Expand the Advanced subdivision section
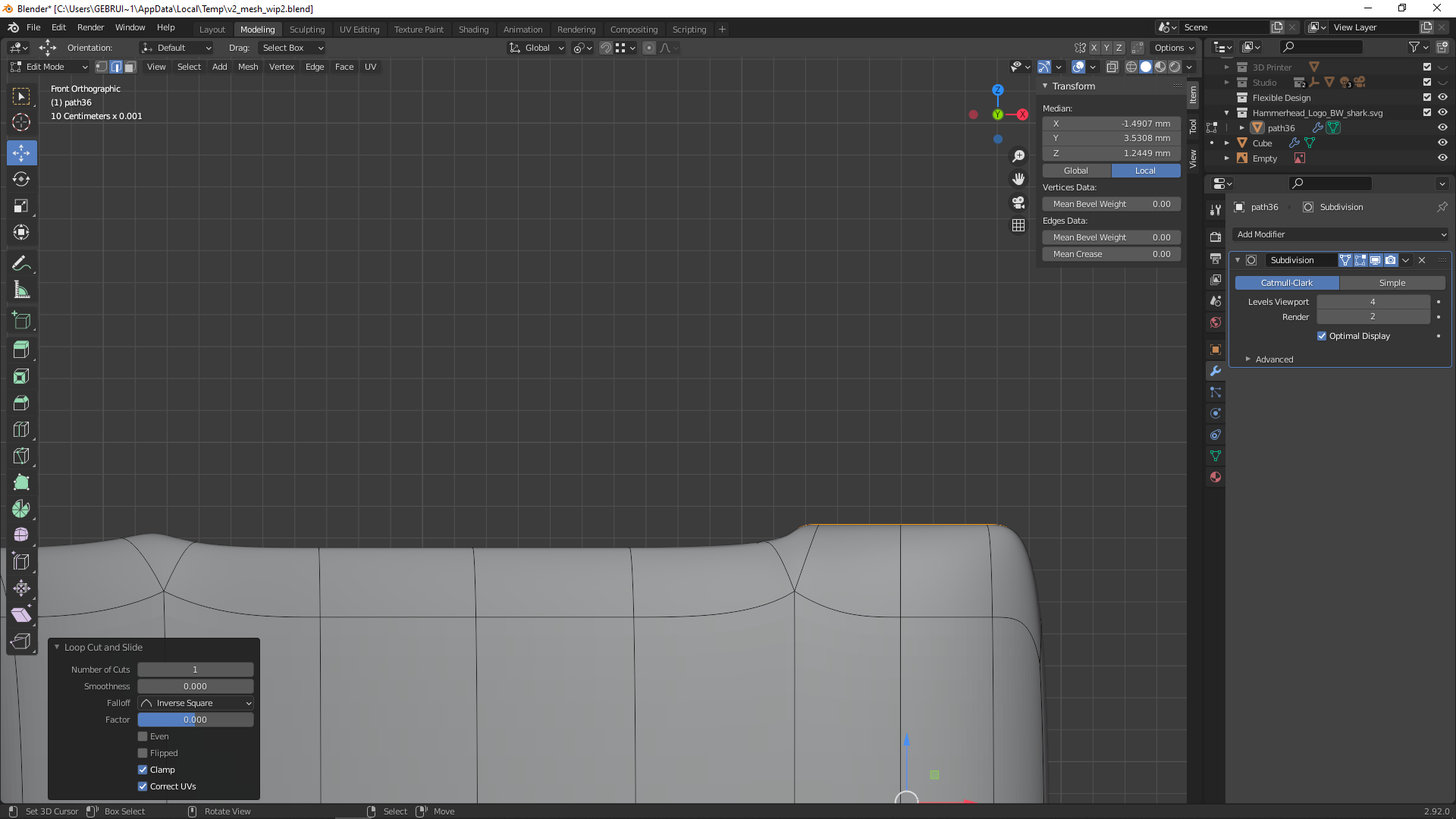Image resolution: width=1456 pixels, height=819 pixels. [x=1274, y=359]
